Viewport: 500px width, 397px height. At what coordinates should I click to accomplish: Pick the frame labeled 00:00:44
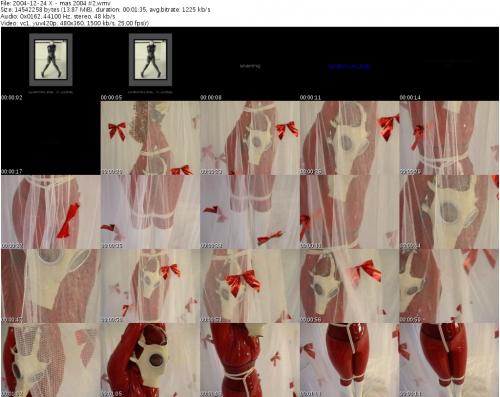click(x=449, y=212)
